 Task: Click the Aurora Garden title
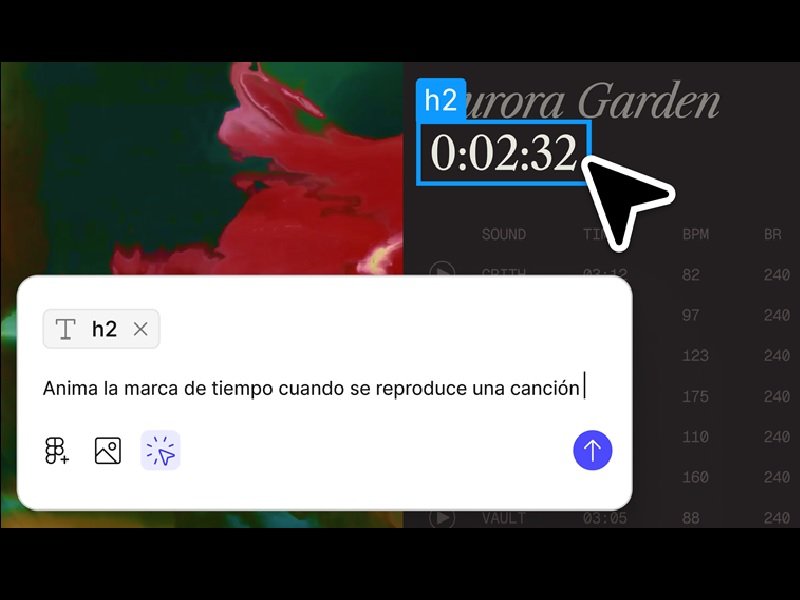(x=592, y=101)
